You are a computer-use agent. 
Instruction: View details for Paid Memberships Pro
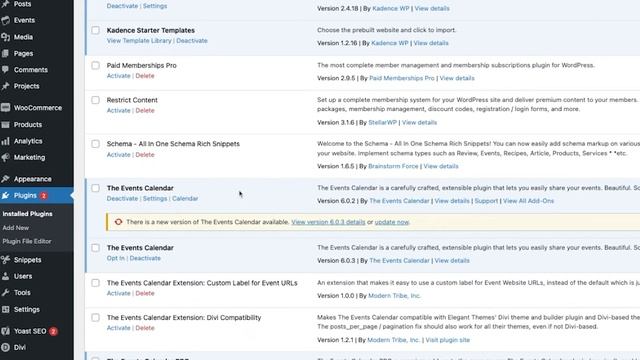tap(457, 78)
